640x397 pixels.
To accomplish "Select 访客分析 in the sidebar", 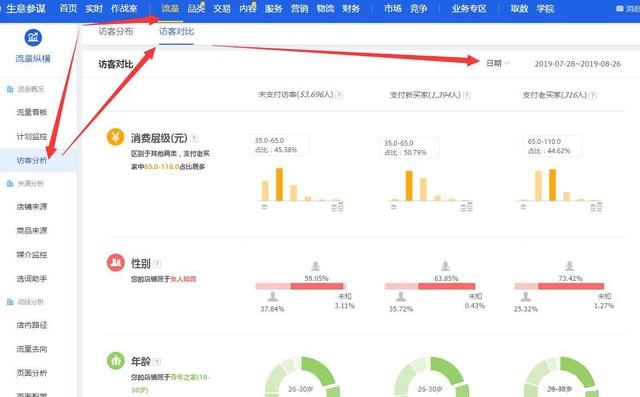I will click(x=32, y=160).
